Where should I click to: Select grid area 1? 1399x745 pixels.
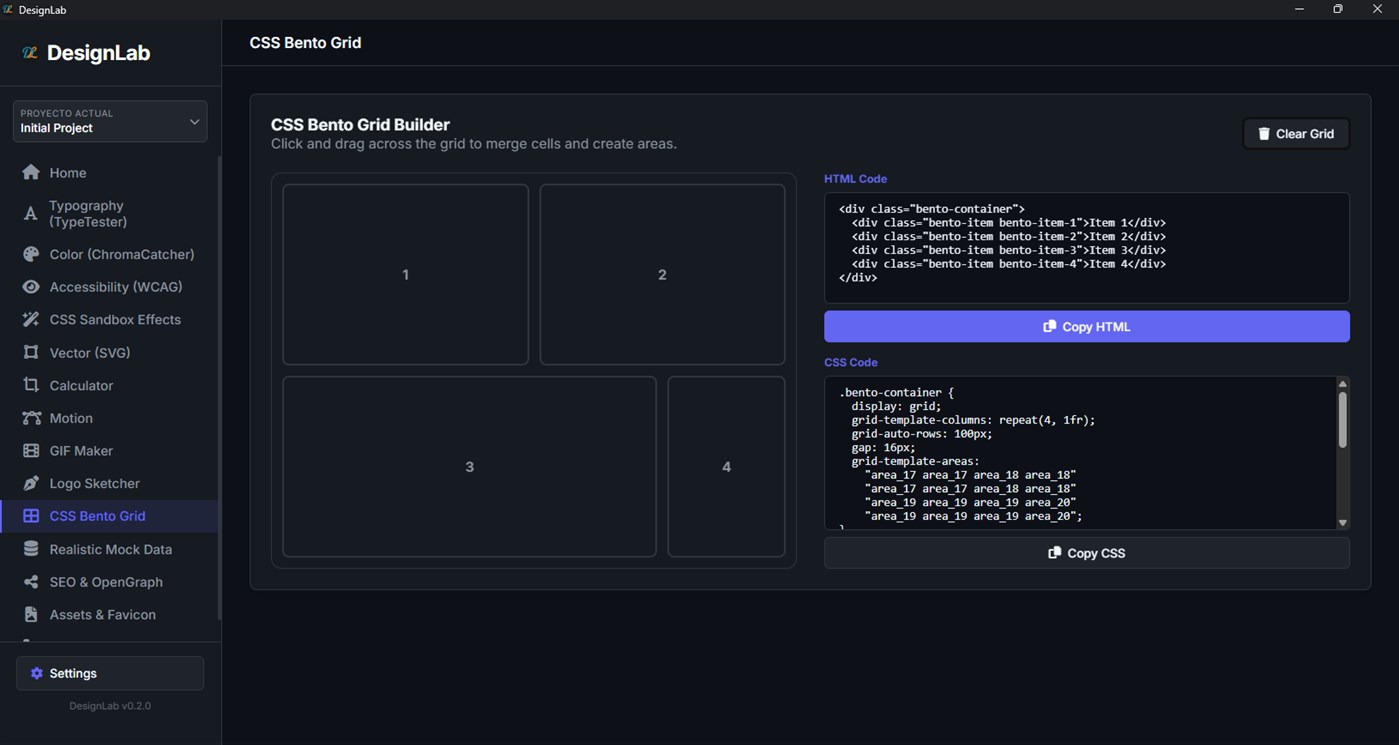click(406, 274)
